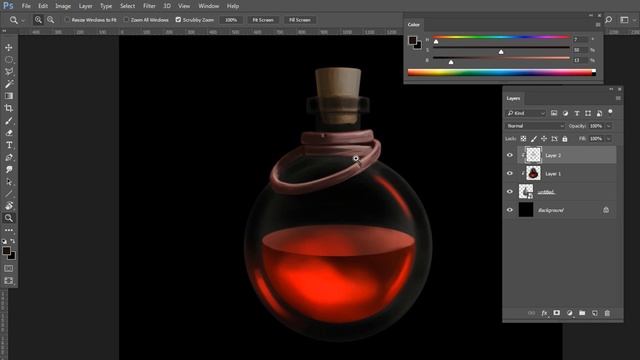This screenshot has height=360, width=640.
Task: Hide Layer 2 visibility eye
Action: (509, 155)
